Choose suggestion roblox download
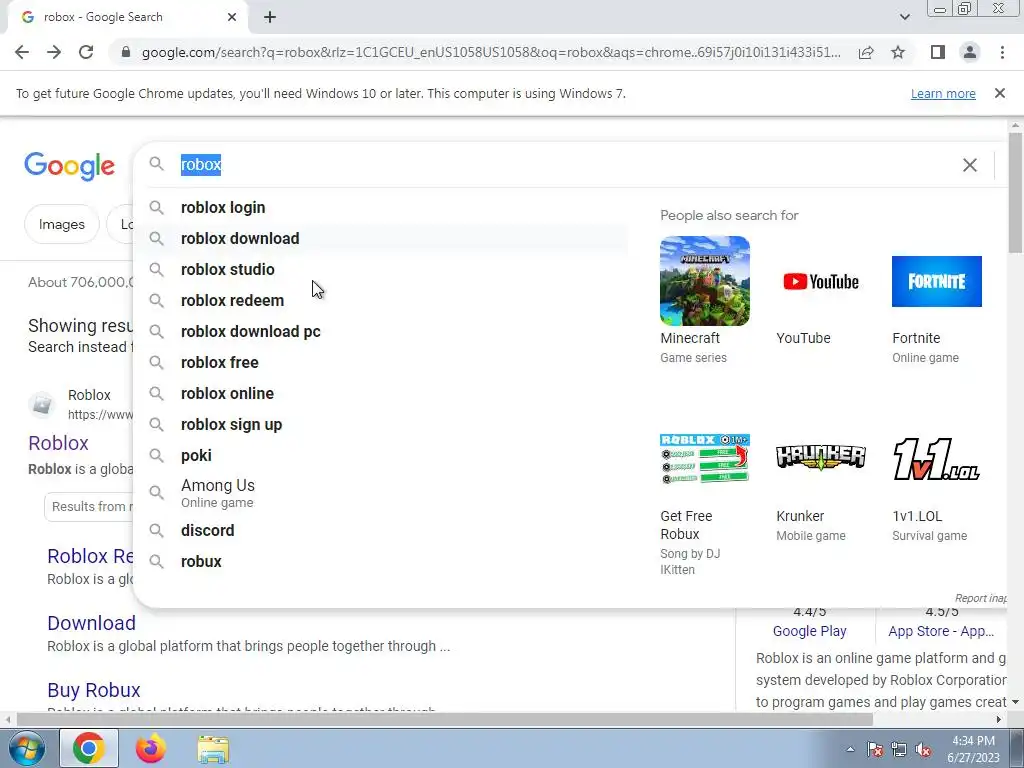Image resolution: width=1024 pixels, height=768 pixels. [381, 238]
